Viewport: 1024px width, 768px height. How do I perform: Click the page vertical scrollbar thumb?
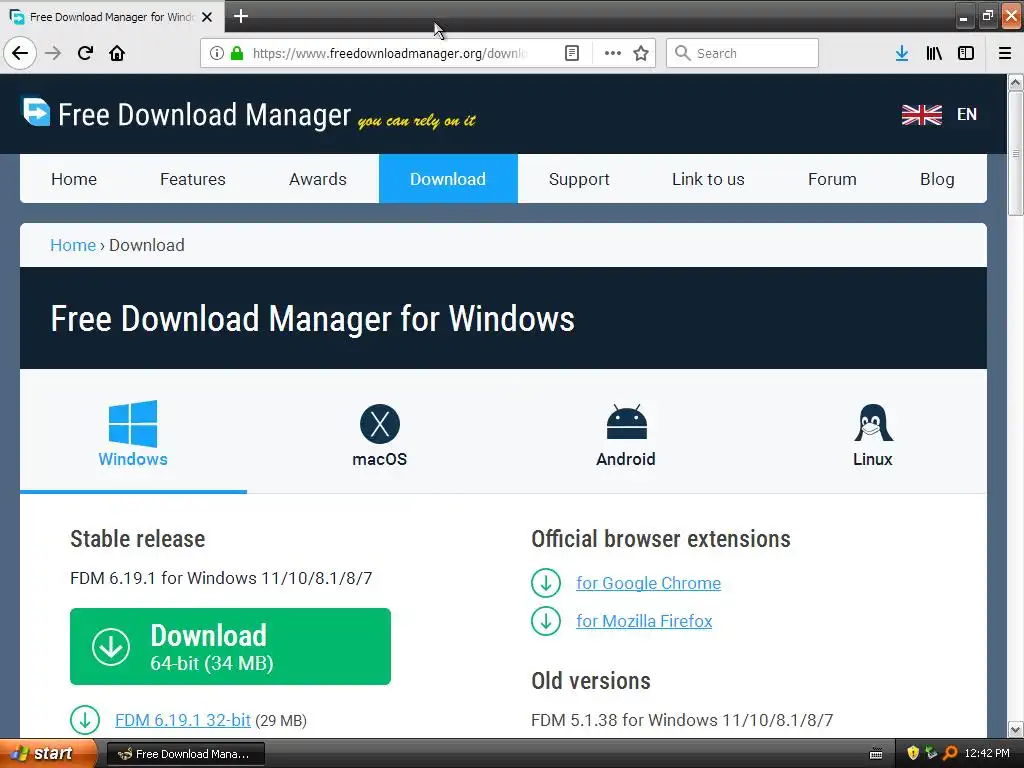click(x=1015, y=153)
